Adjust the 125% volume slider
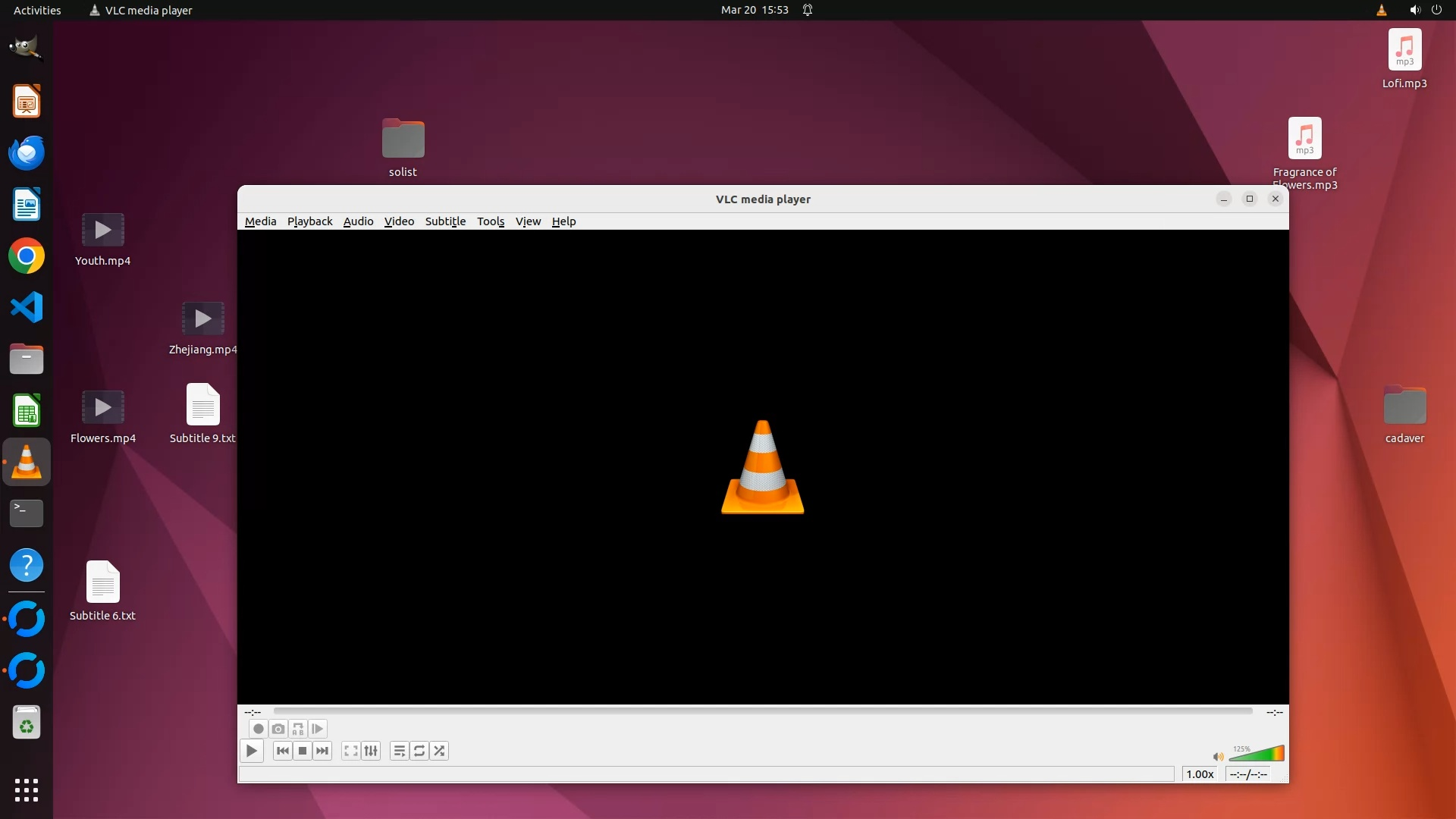Viewport: 1456px width, 819px height. [x=1257, y=754]
